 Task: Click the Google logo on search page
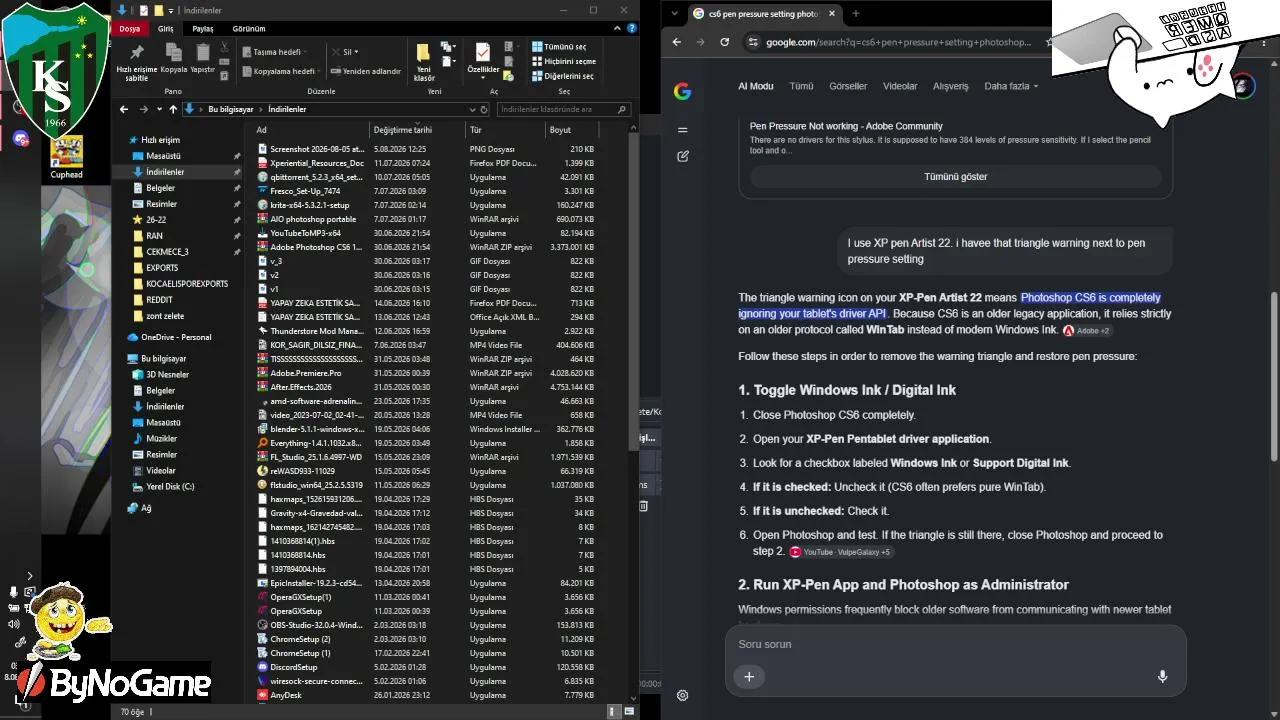tap(683, 91)
